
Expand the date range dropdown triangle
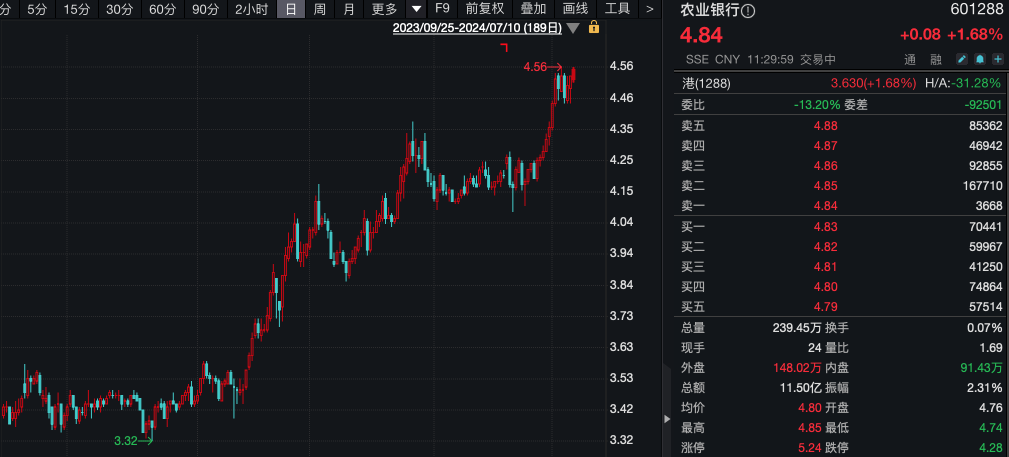tap(574, 28)
